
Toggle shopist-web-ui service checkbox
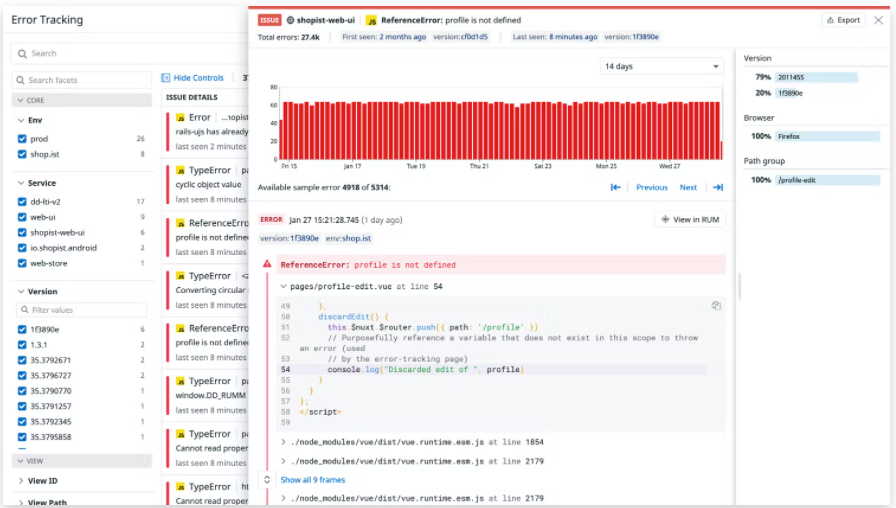point(22,233)
